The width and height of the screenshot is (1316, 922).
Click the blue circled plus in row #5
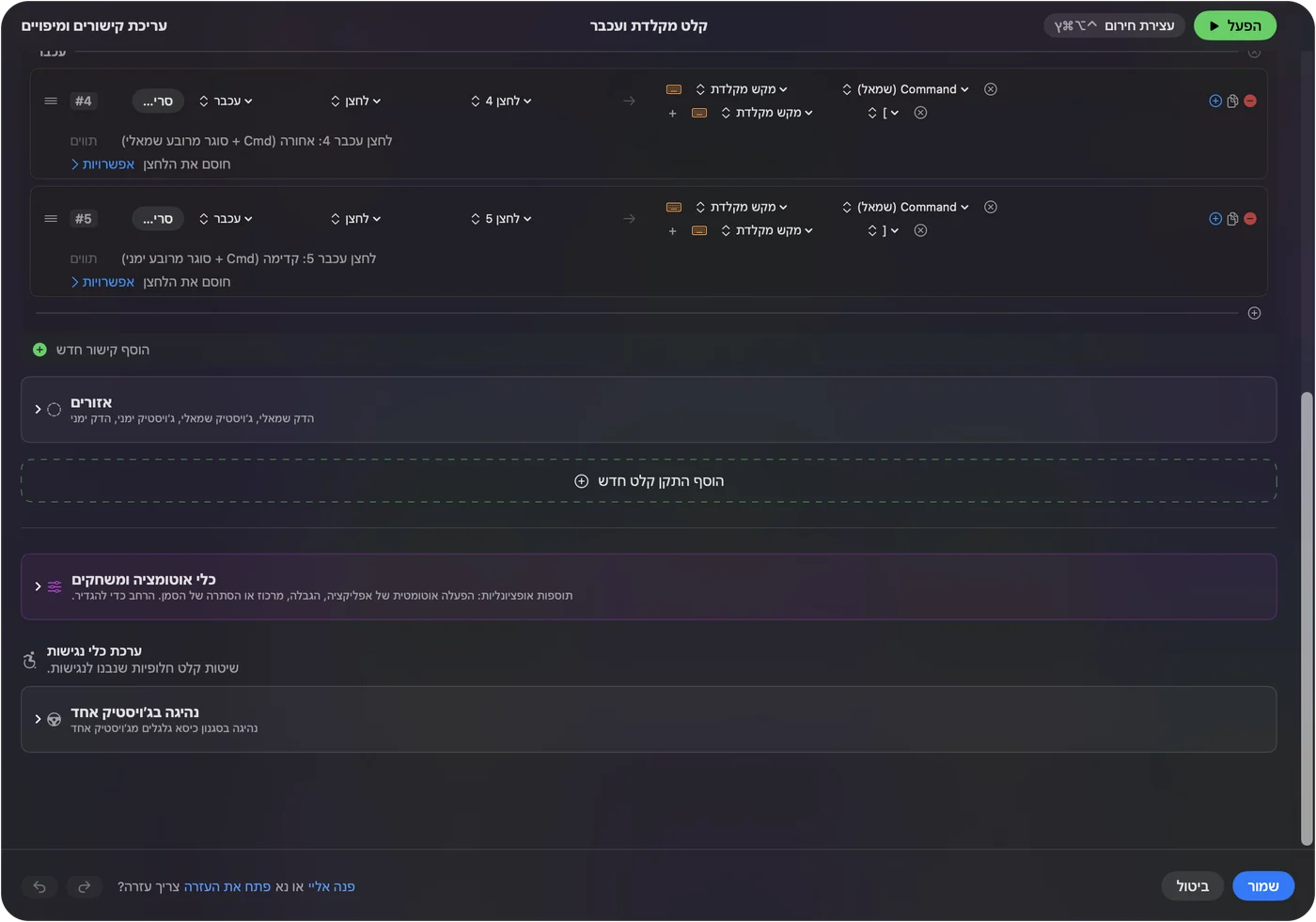click(x=1215, y=219)
